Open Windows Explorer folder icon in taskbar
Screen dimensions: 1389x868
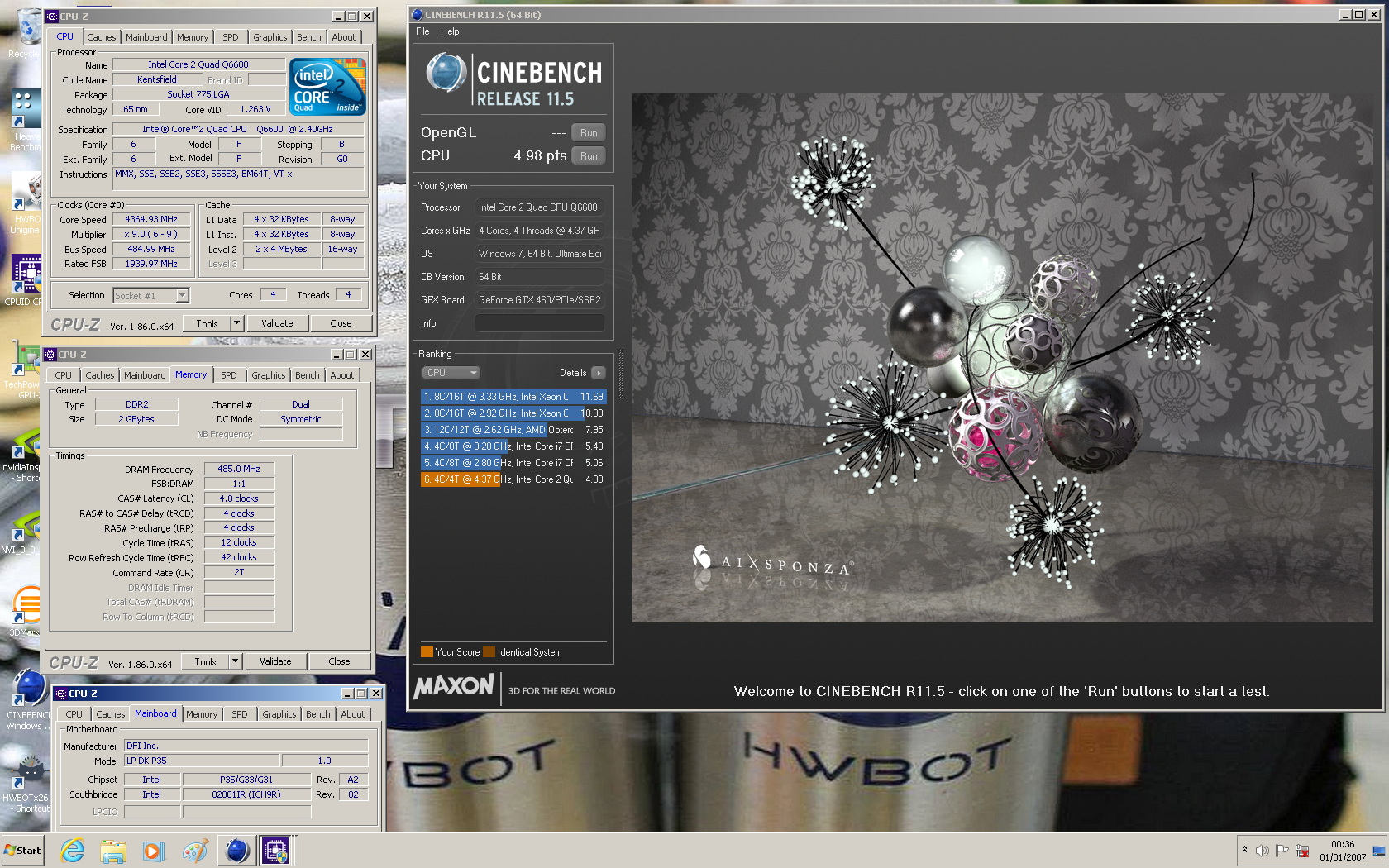(113, 850)
